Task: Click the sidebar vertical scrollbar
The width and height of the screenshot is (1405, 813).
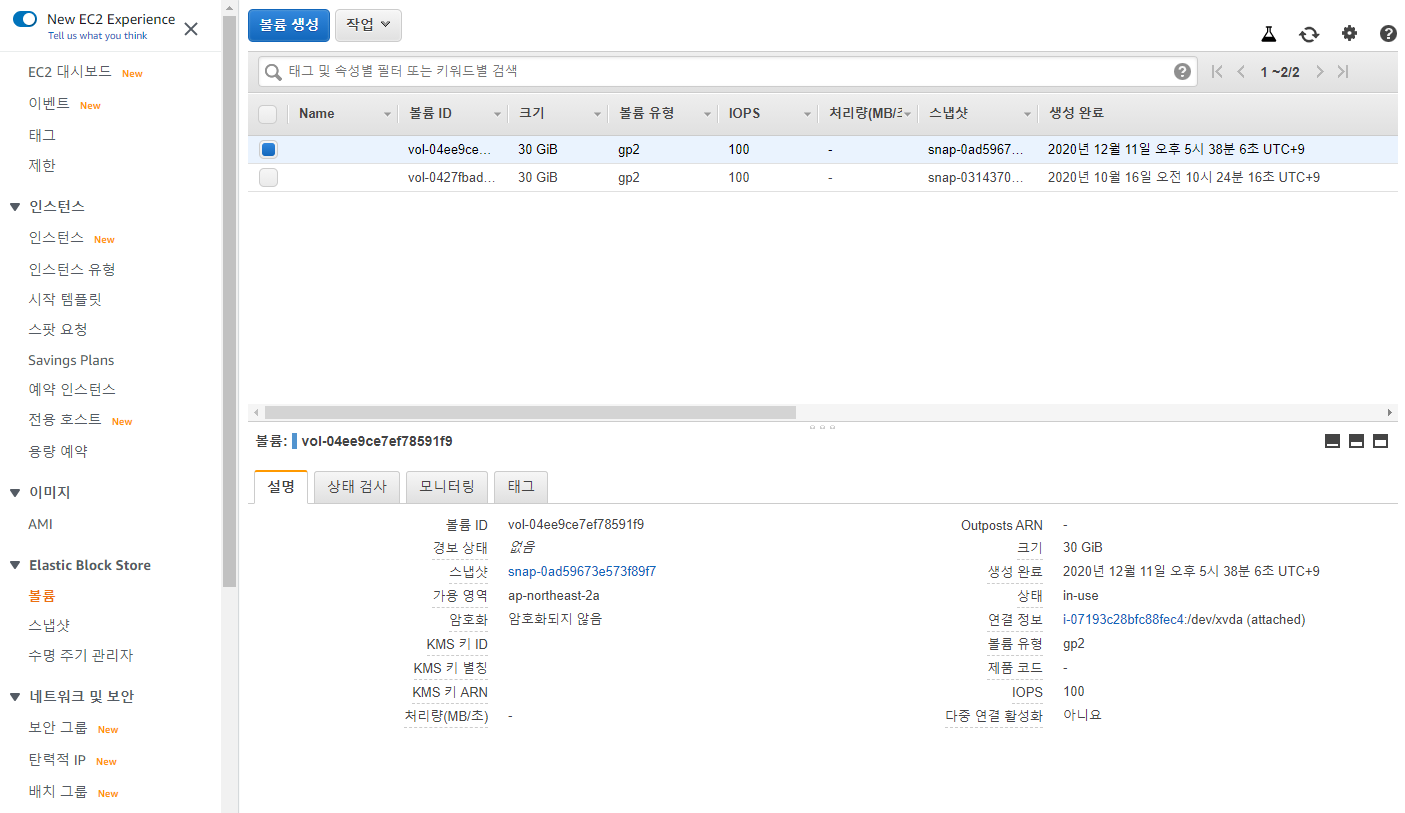Action: 230,300
